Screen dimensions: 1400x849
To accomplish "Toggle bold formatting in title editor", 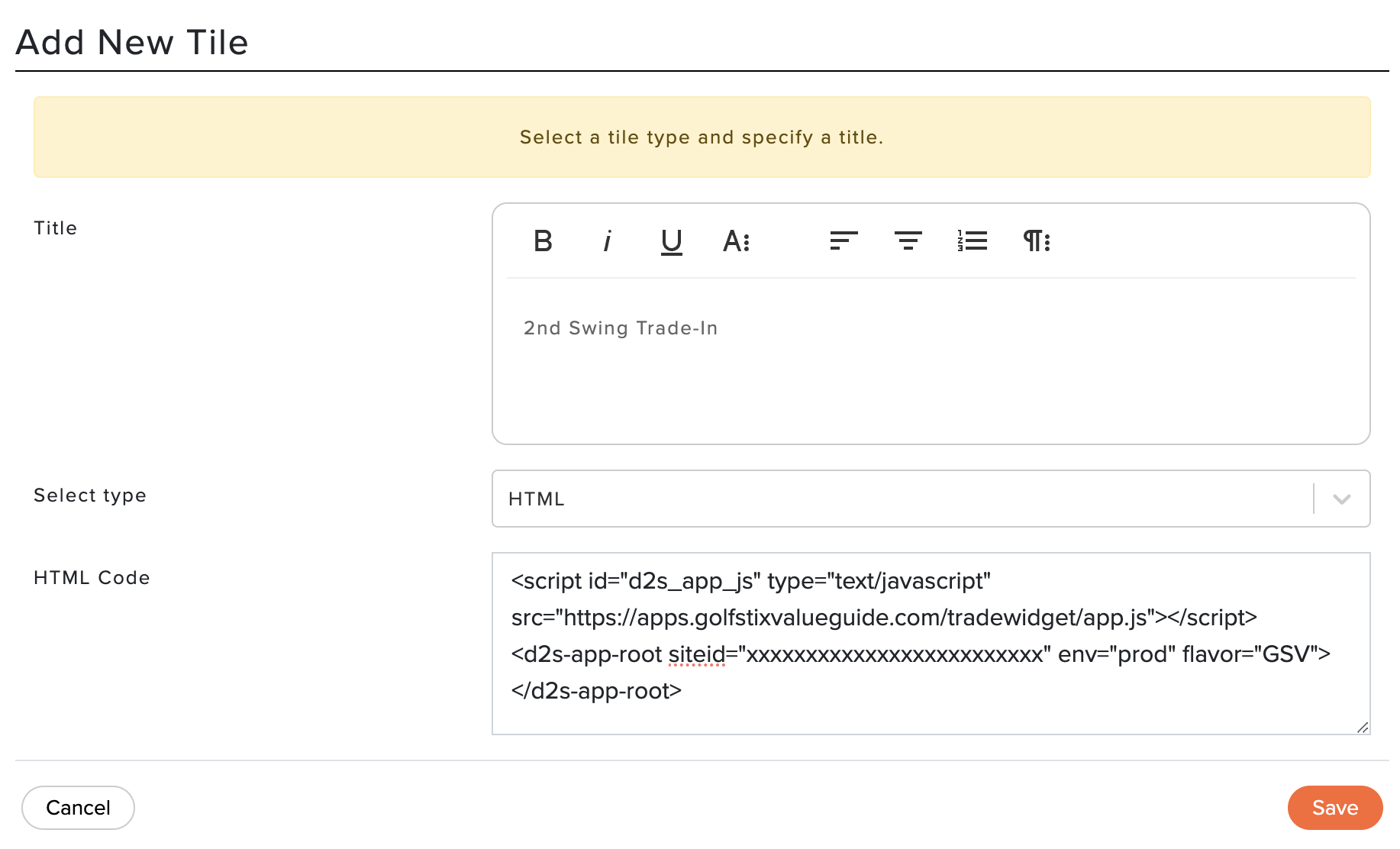I will 543,241.
